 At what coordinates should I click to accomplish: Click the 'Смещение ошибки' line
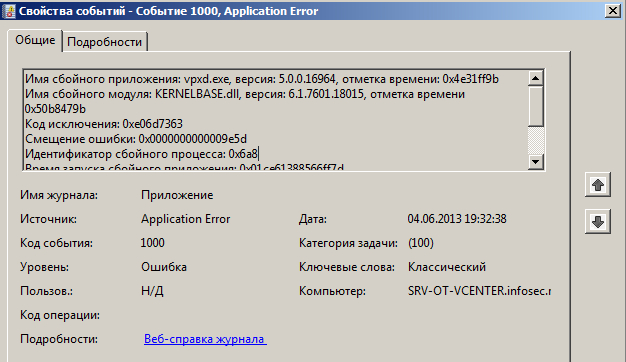point(136,139)
